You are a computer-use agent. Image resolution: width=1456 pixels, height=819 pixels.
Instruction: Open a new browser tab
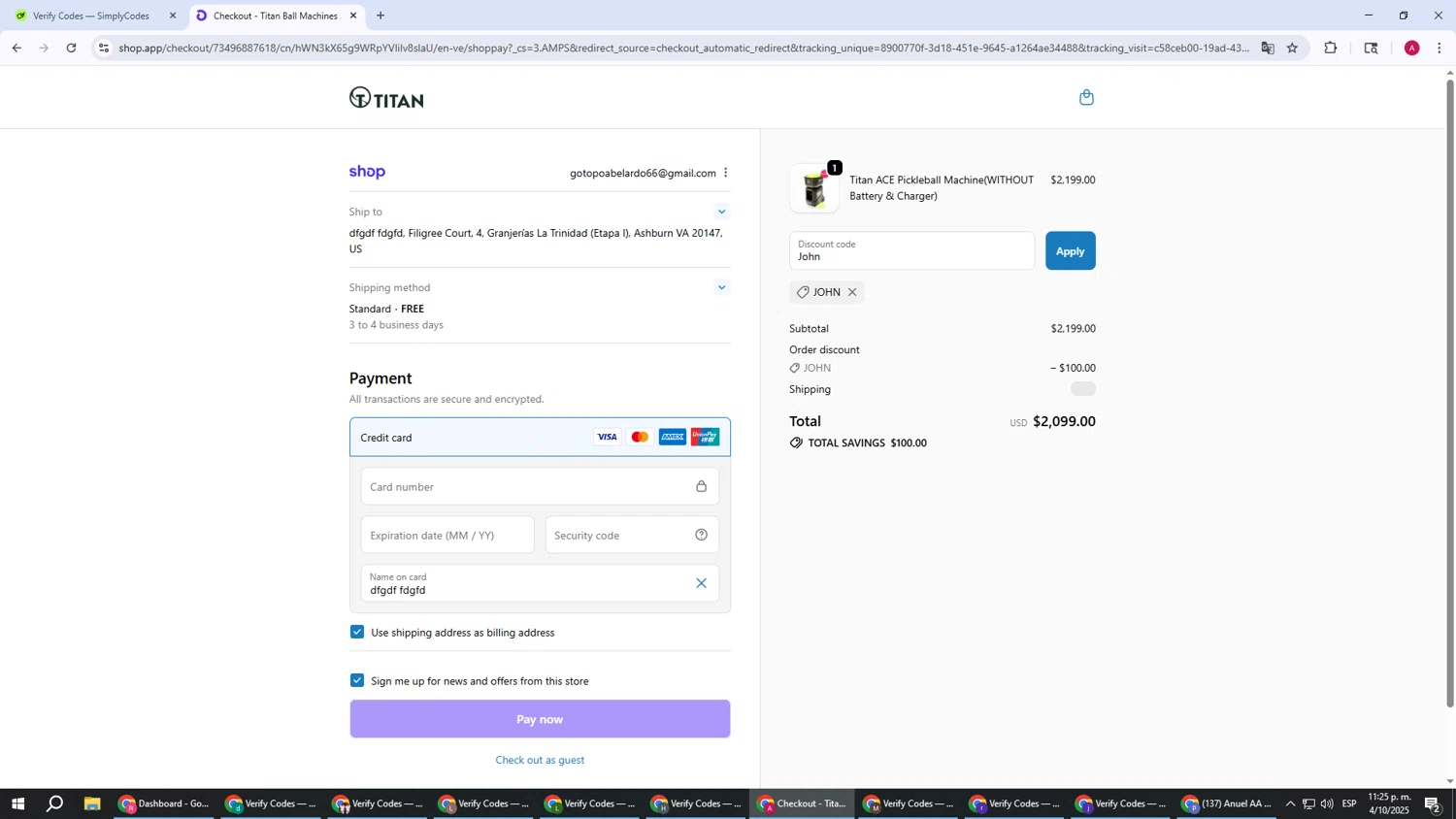click(381, 16)
